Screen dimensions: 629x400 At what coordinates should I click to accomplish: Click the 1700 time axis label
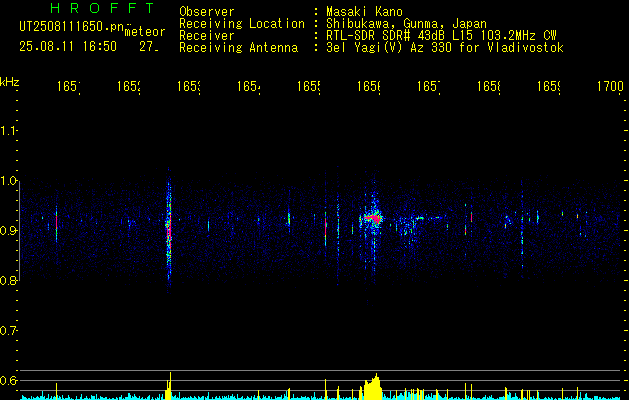(x=610, y=86)
